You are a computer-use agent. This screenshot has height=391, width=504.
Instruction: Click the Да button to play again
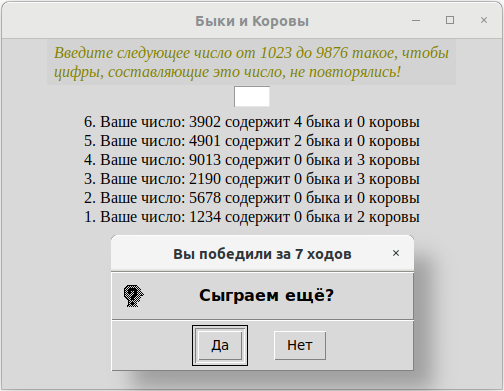pyautogui.click(x=220, y=345)
